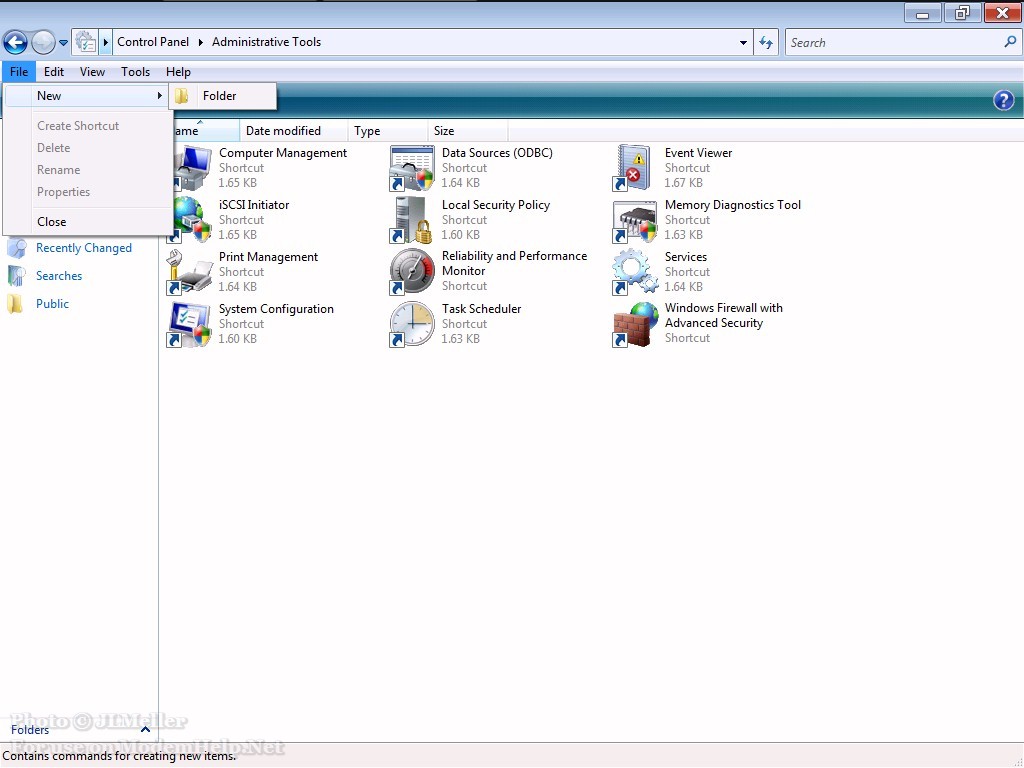Click the Delete entry in File menu
This screenshot has width=1024, height=768.
88,148
